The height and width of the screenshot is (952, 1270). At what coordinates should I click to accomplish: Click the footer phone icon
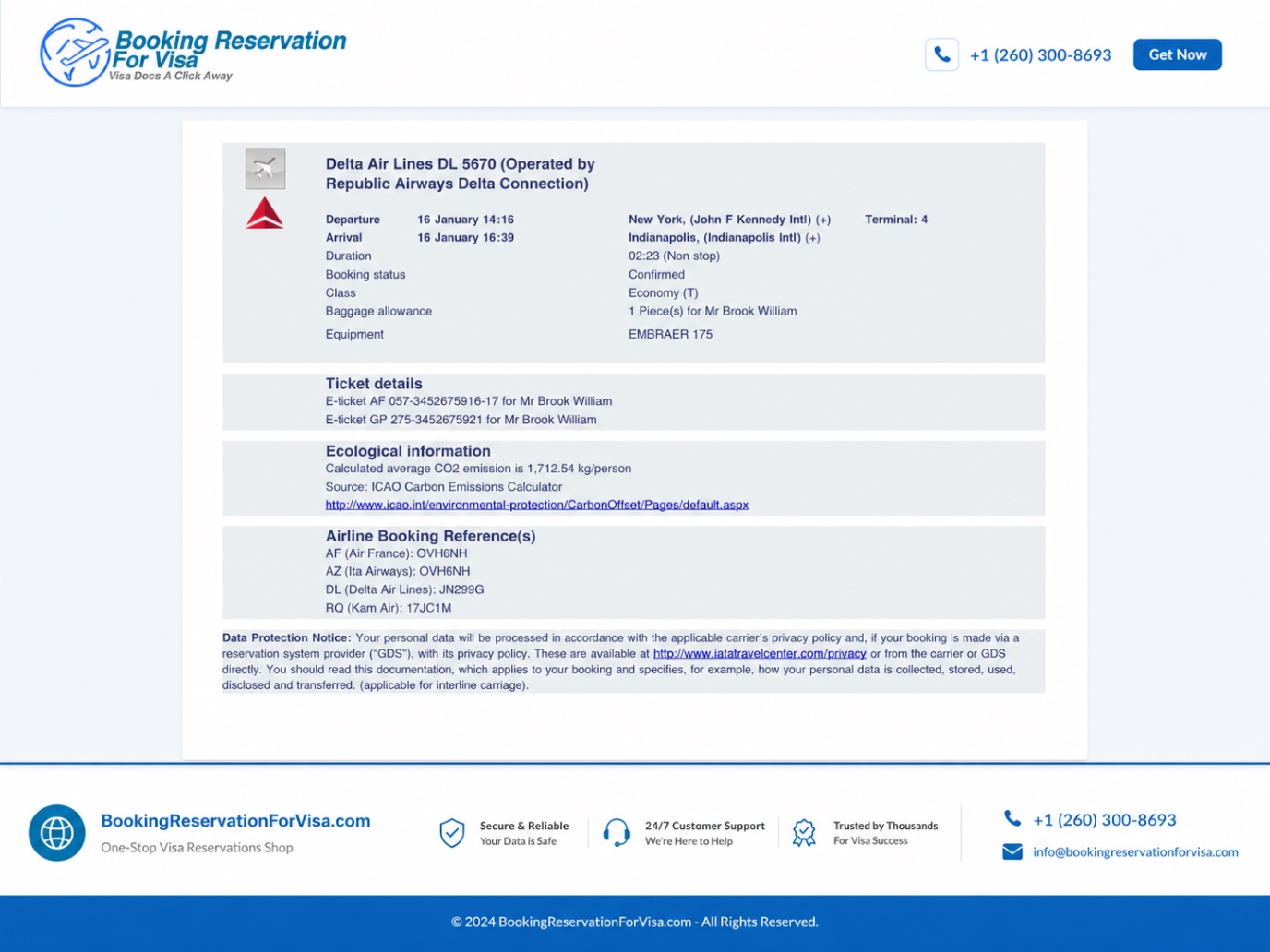(1012, 818)
